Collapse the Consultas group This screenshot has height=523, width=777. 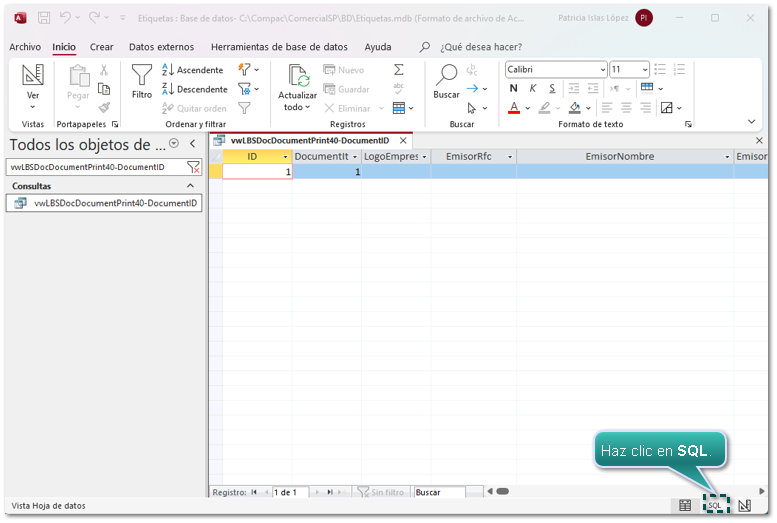click(x=191, y=186)
